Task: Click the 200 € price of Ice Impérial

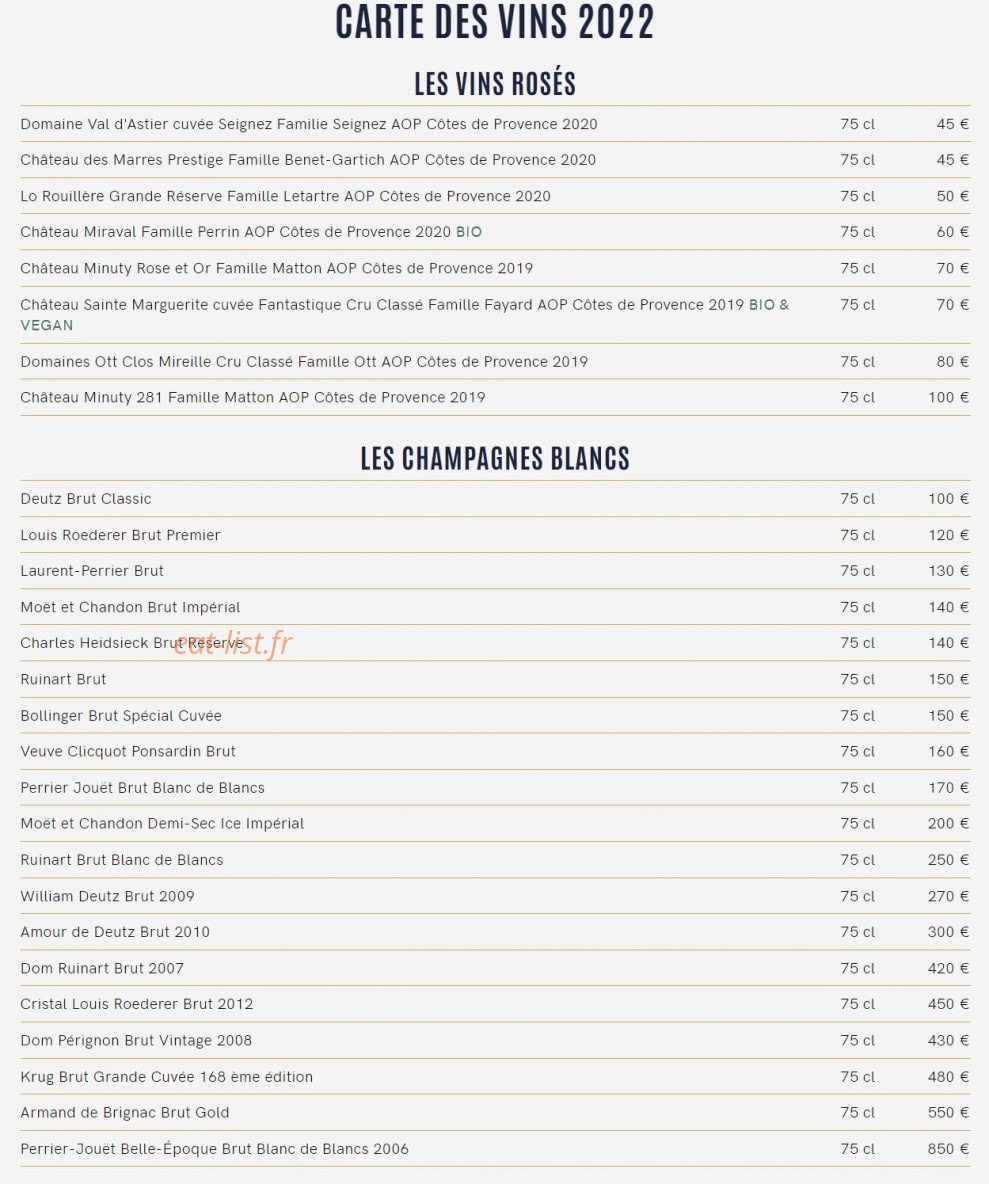Action: point(948,824)
